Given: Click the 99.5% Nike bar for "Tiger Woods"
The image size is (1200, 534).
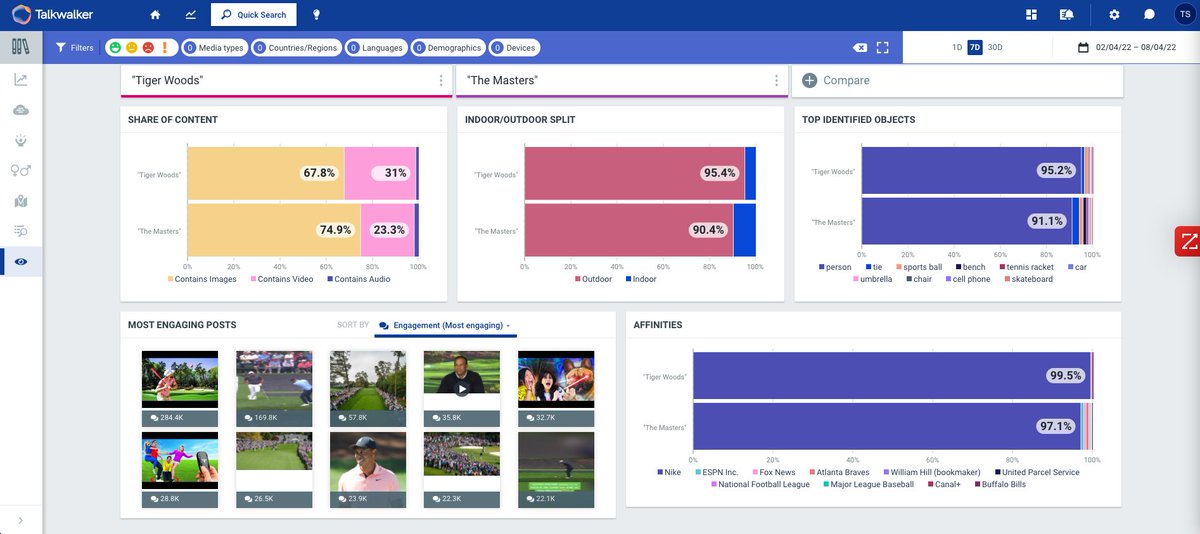Looking at the screenshot, I should (x=891, y=376).
